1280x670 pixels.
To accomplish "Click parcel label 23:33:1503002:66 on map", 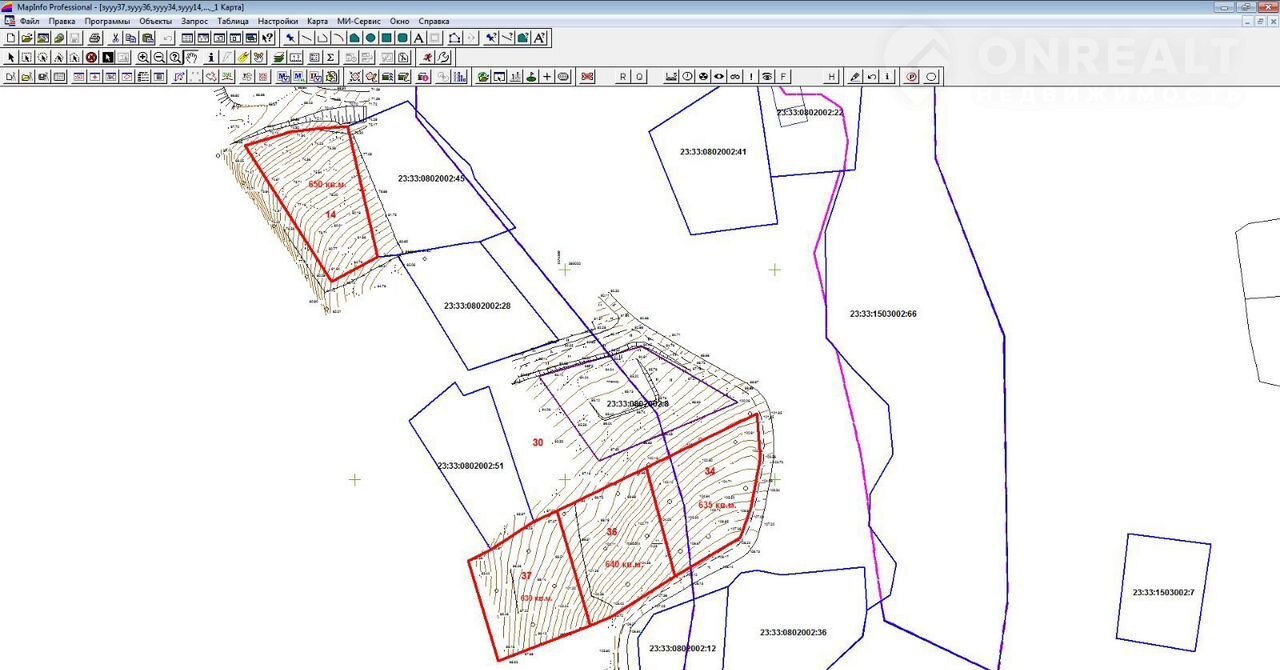I will [883, 313].
